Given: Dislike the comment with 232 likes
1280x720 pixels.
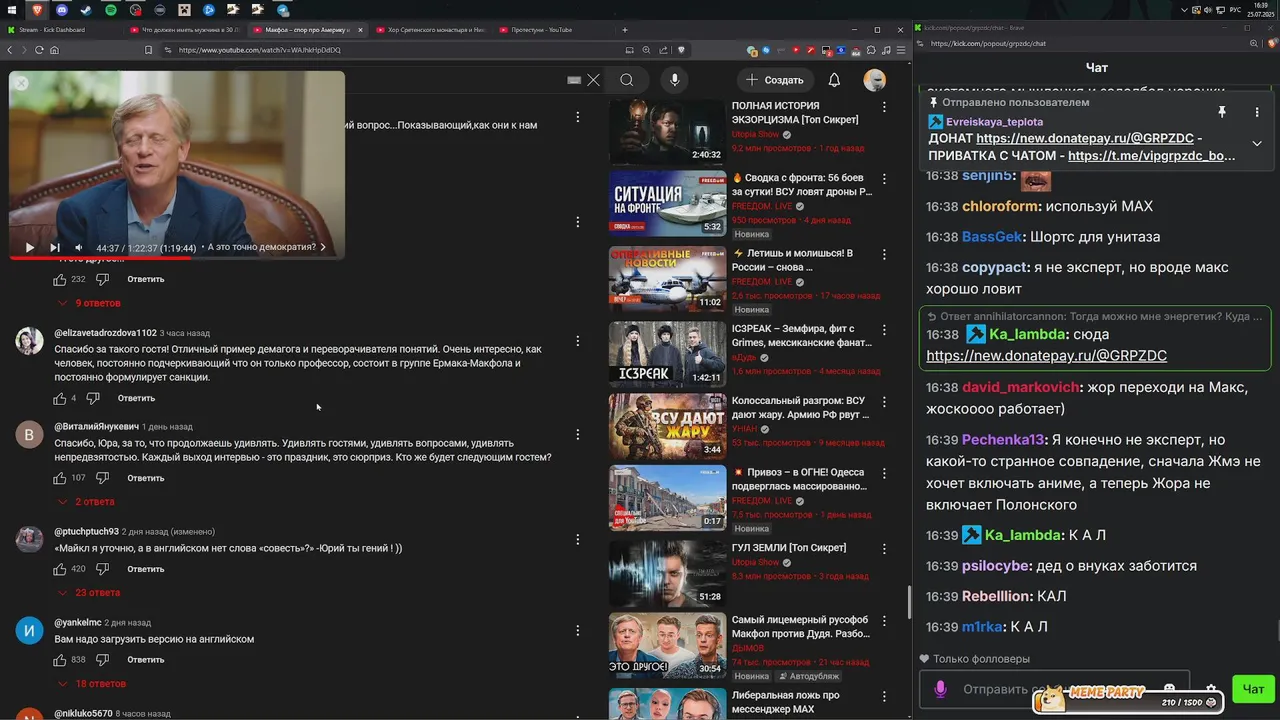Looking at the screenshot, I should click(x=102, y=279).
